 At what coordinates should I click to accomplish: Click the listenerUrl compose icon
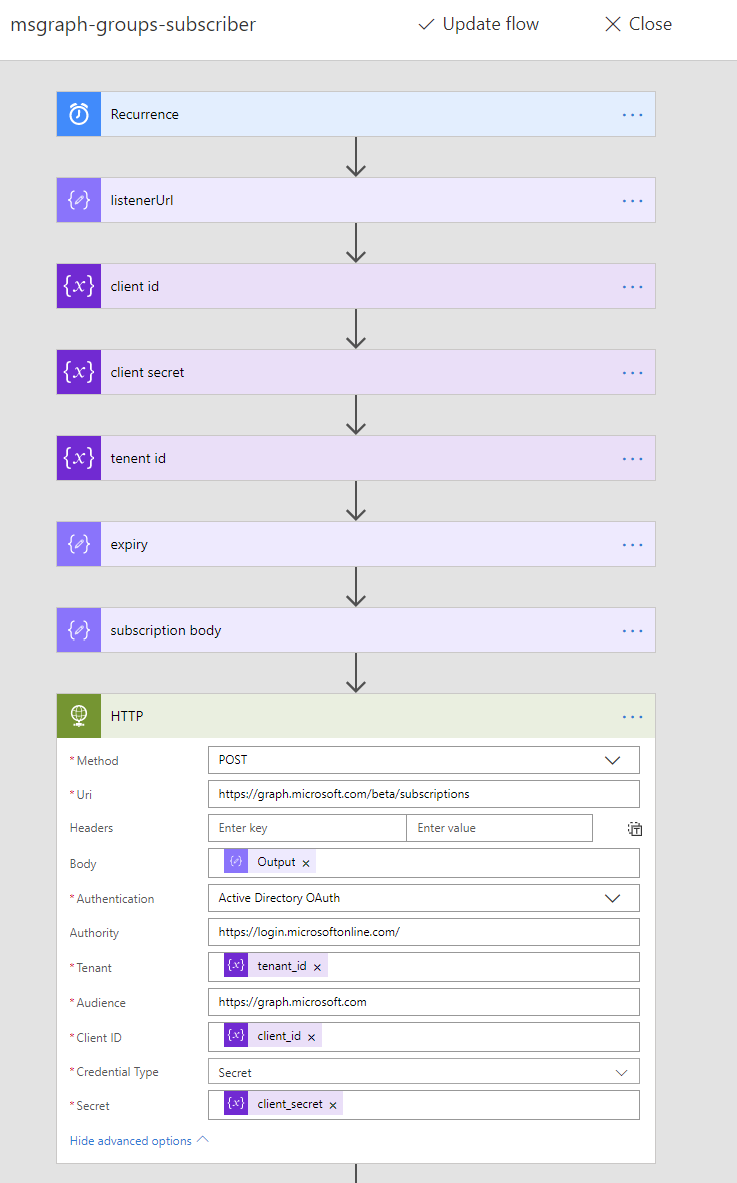pyautogui.click(x=79, y=200)
